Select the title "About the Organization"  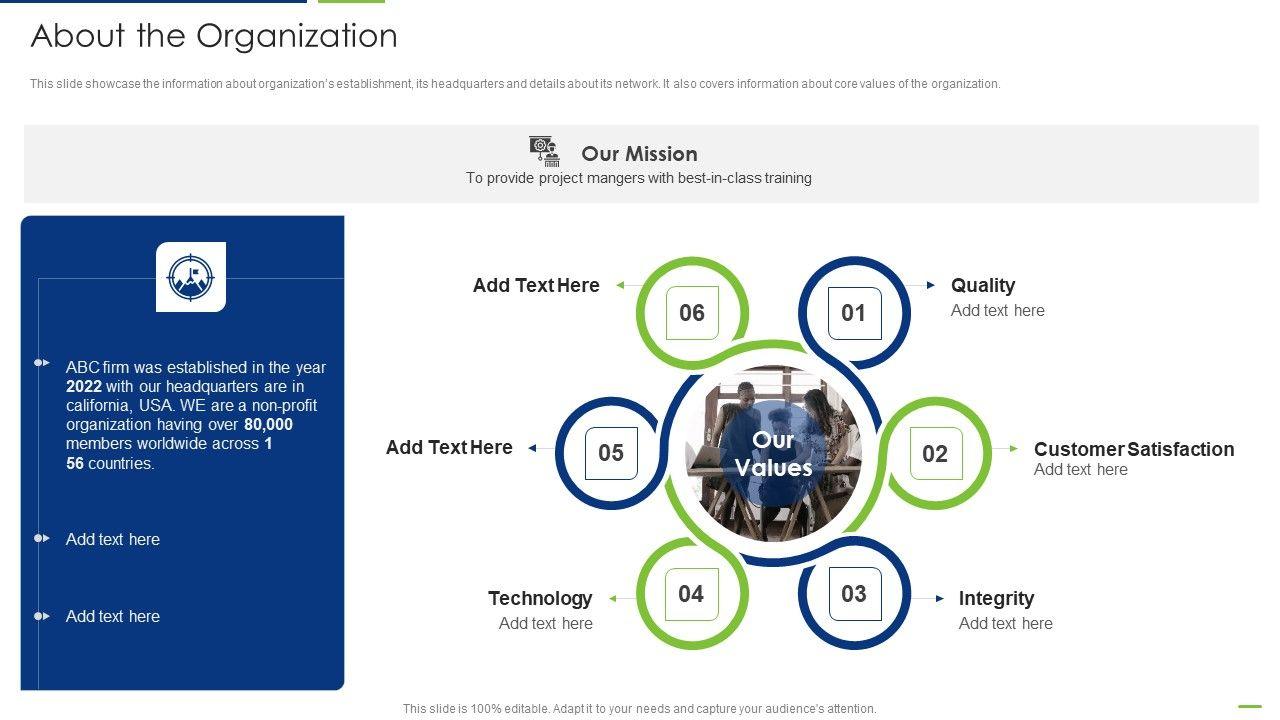tap(214, 36)
